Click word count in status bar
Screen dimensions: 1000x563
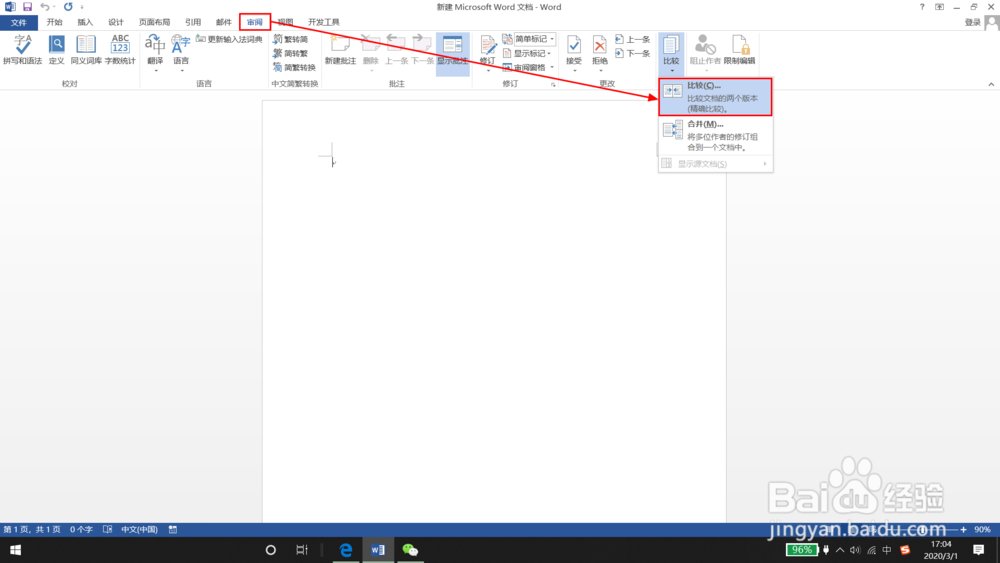pyautogui.click(x=81, y=529)
